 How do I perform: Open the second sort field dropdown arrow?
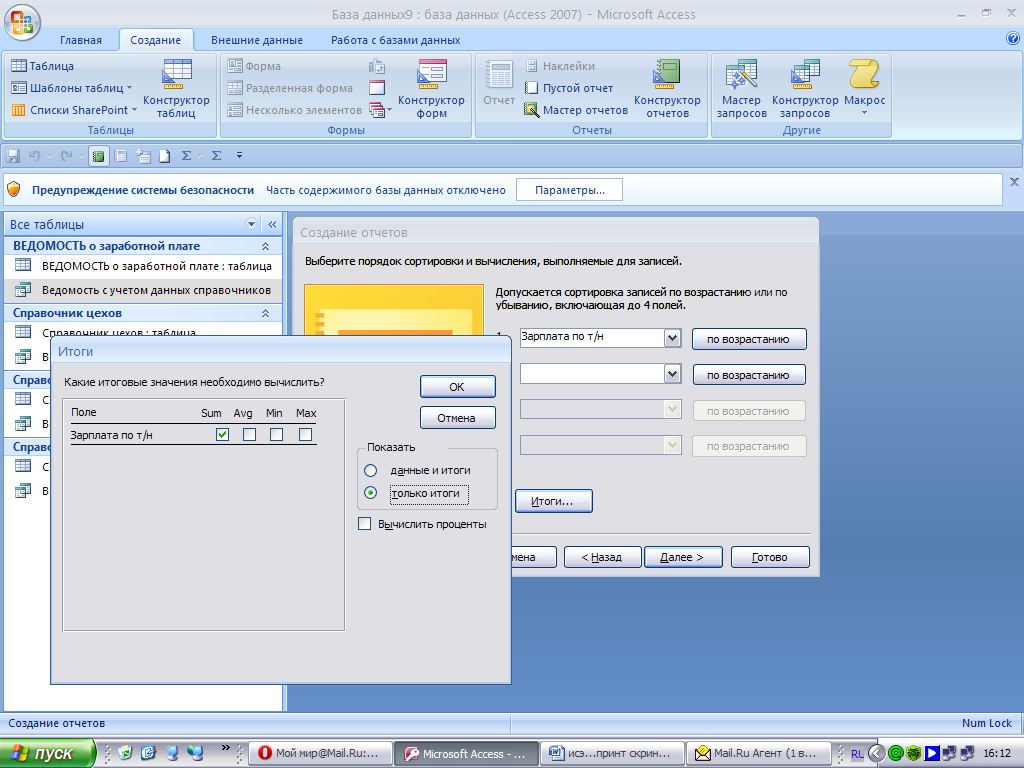673,374
